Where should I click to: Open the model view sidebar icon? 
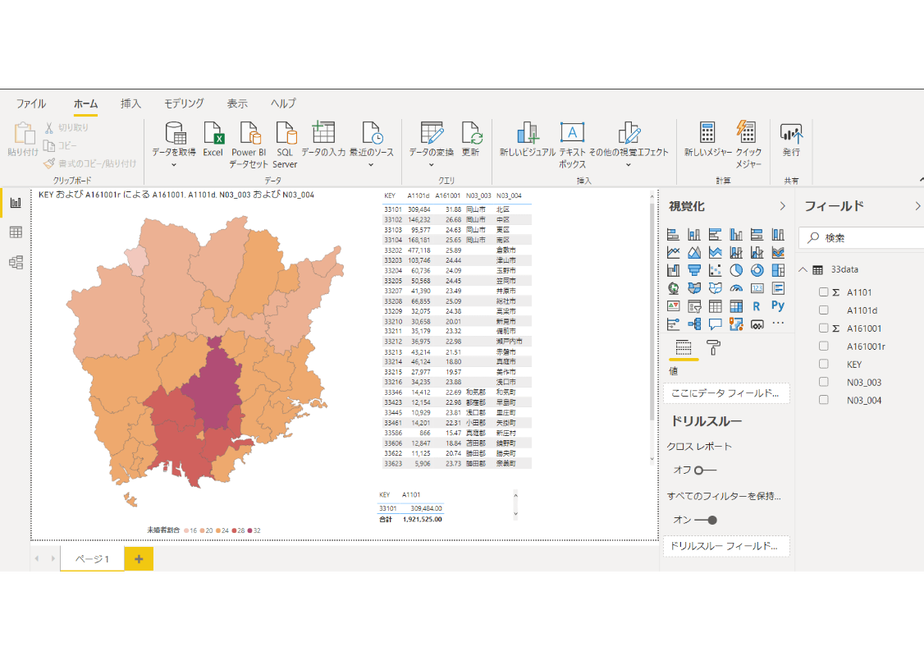(16, 262)
